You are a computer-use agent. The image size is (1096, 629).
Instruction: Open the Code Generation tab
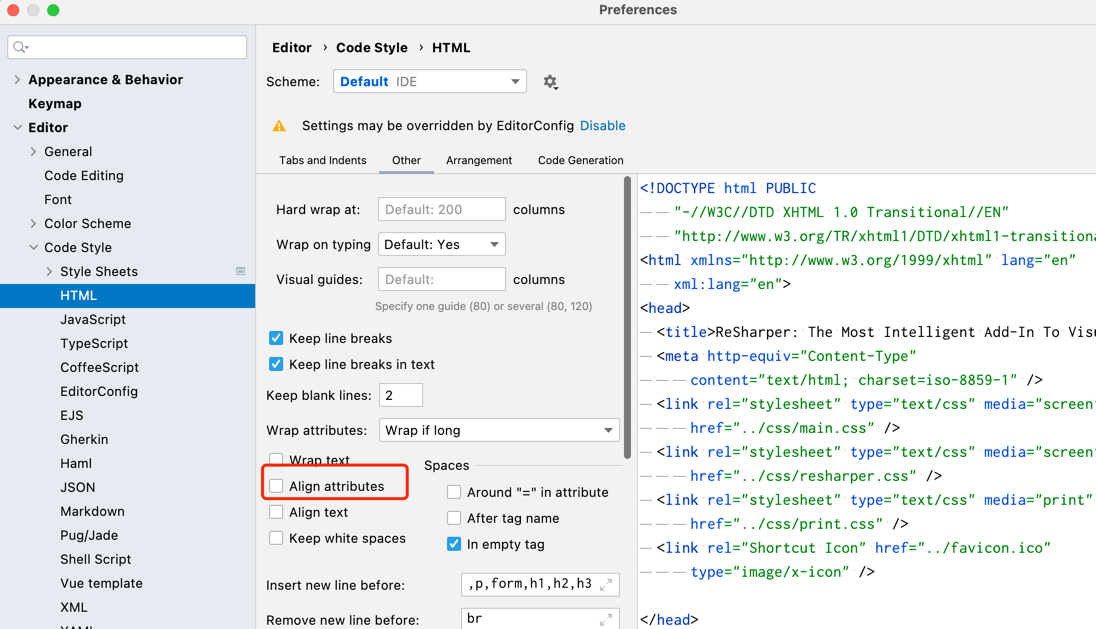click(x=581, y=160)
